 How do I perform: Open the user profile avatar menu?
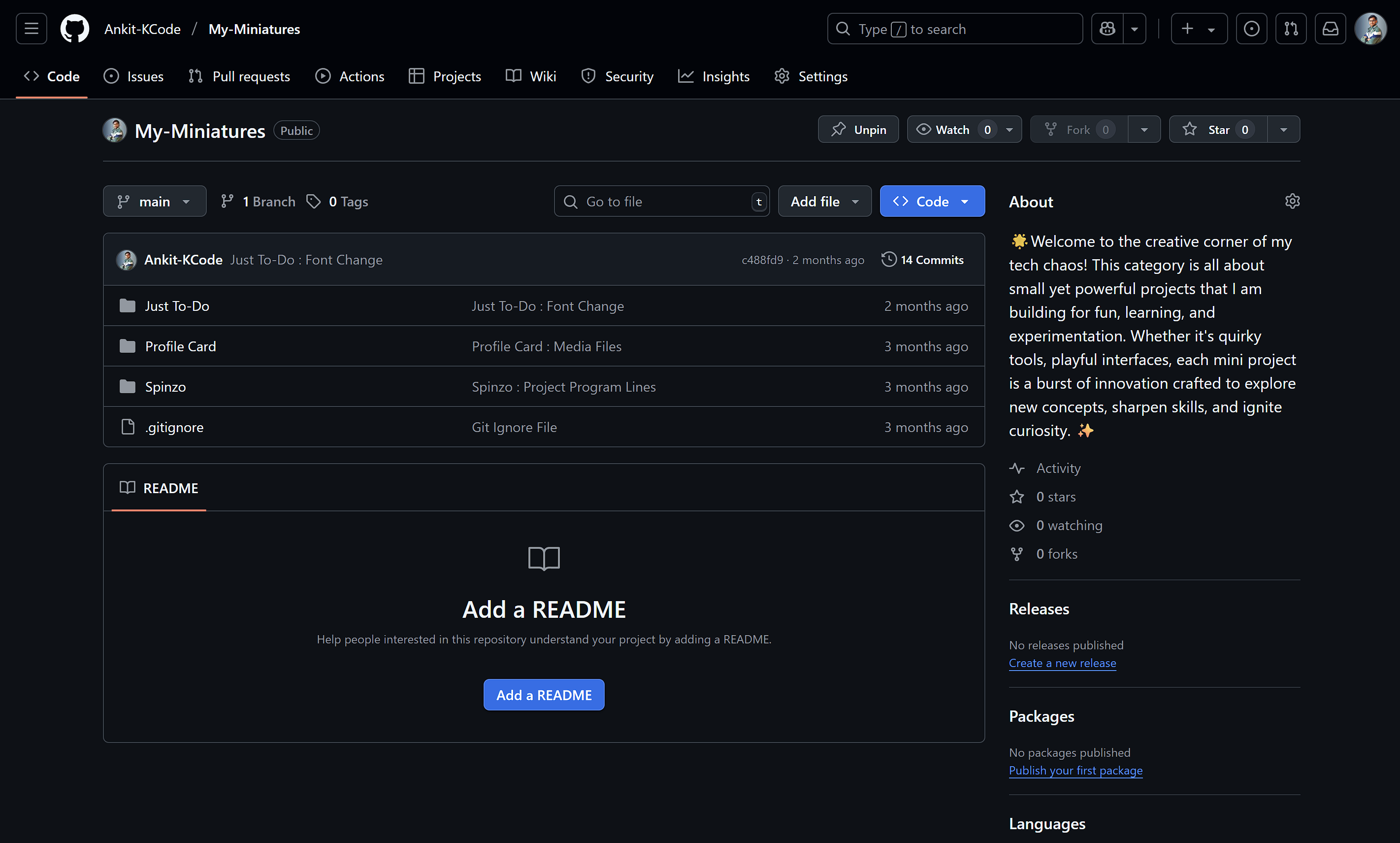pyautogui.click(x=1370, y=29)
